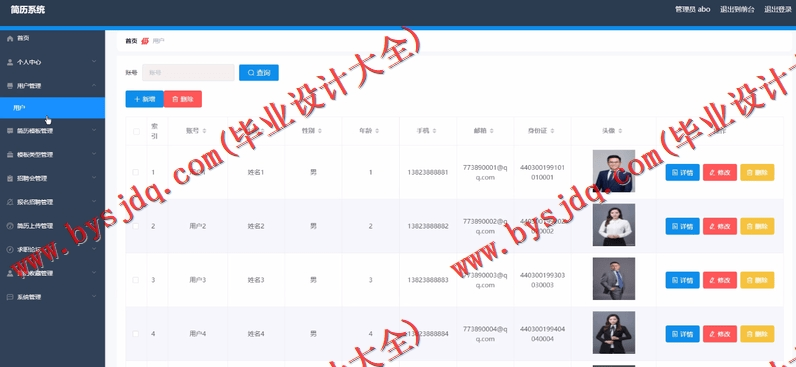Click the 报名招聘管理 sidebar icon
Image resolution: width=796 pixels, height=367 pixels.
[x=10, y=202]
